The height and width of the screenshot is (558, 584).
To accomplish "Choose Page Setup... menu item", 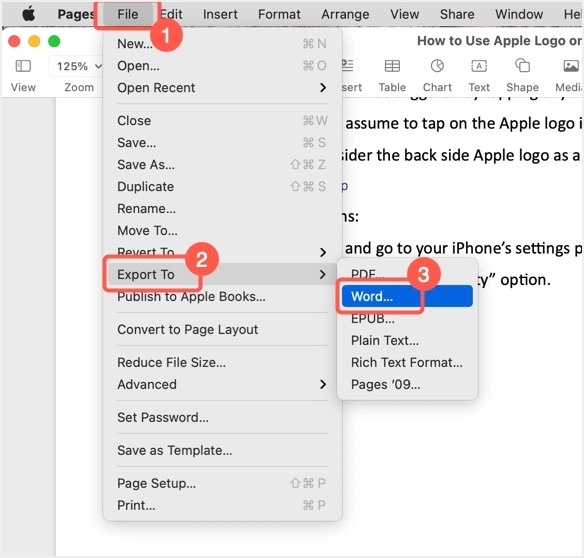I will coord(222,483).
